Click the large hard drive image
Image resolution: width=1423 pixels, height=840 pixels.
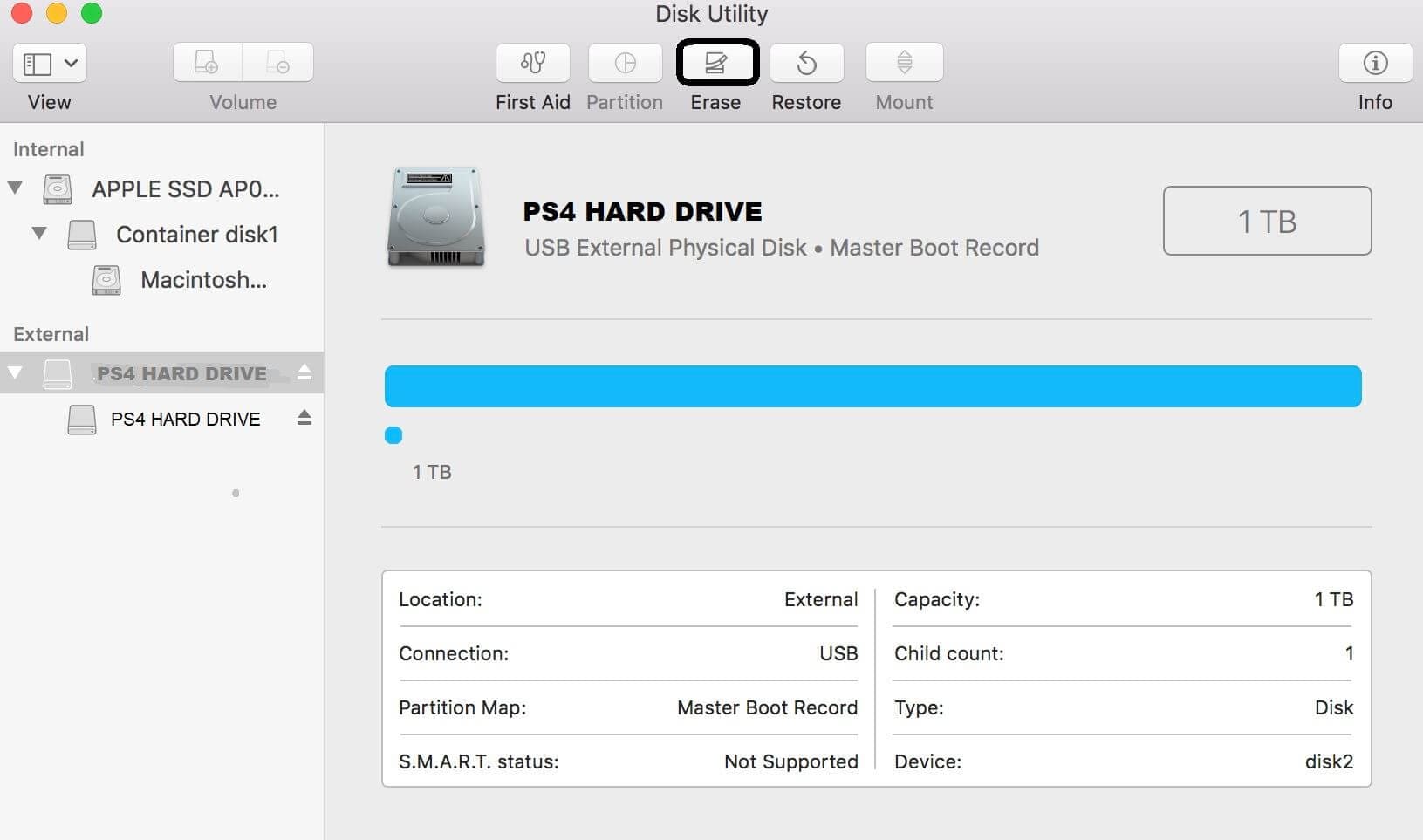[x=435, y=216]
